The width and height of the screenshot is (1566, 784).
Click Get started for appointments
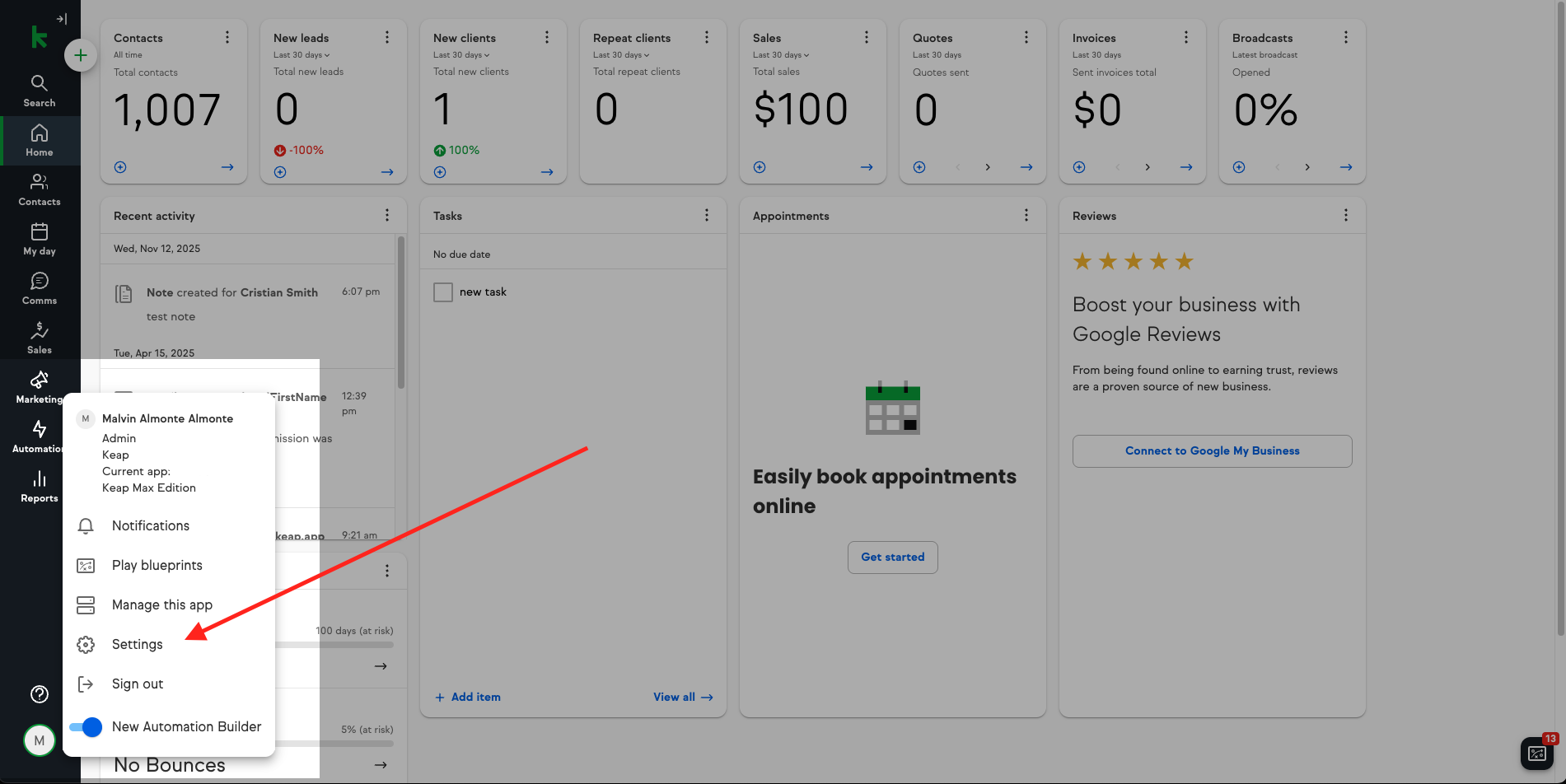coord(892,558)
